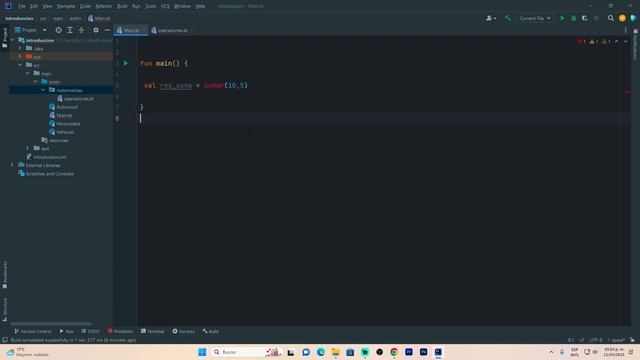Expand the out folder
Viewport: 640px width, 360px height.
20,56
